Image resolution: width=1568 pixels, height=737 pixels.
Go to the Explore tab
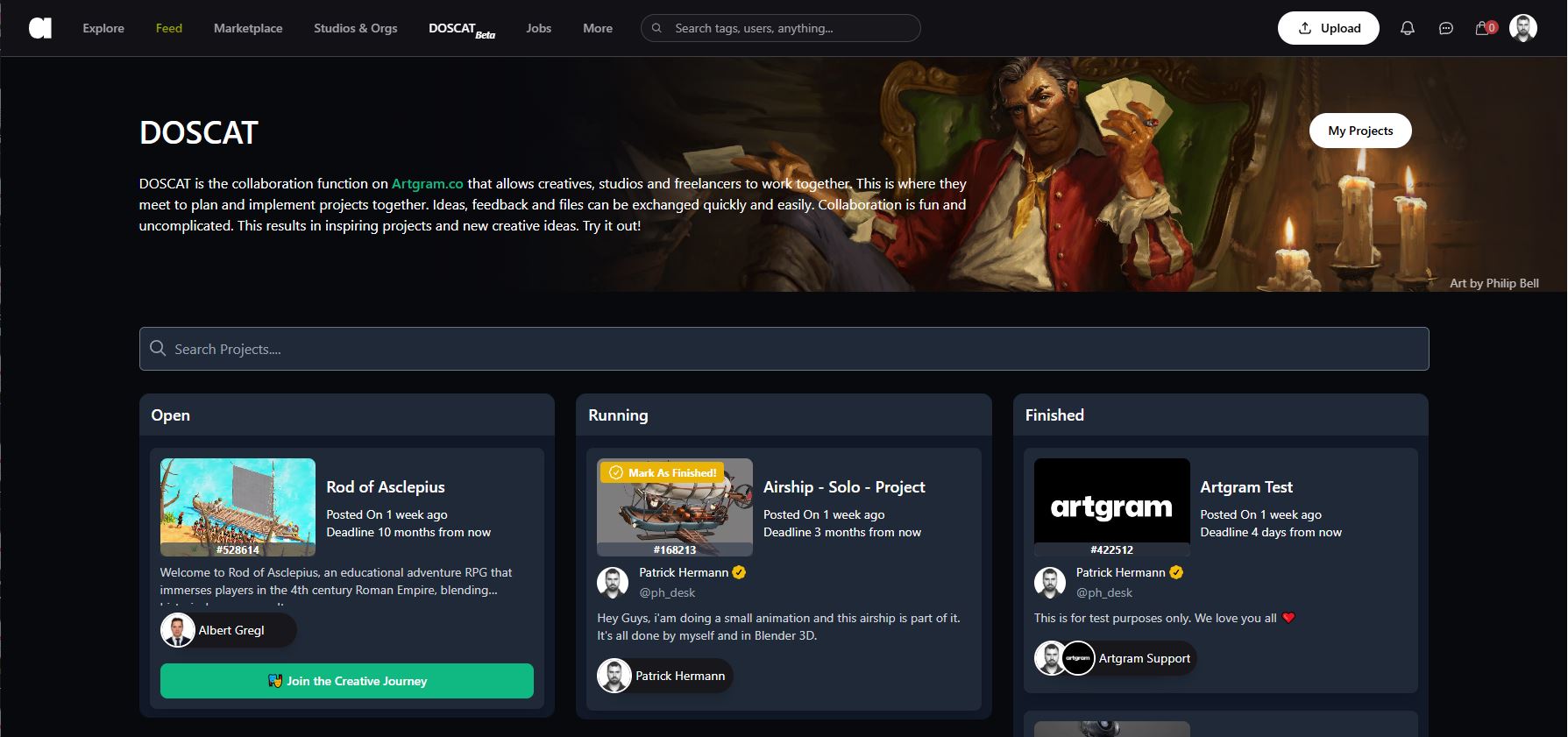coord(103,28)
